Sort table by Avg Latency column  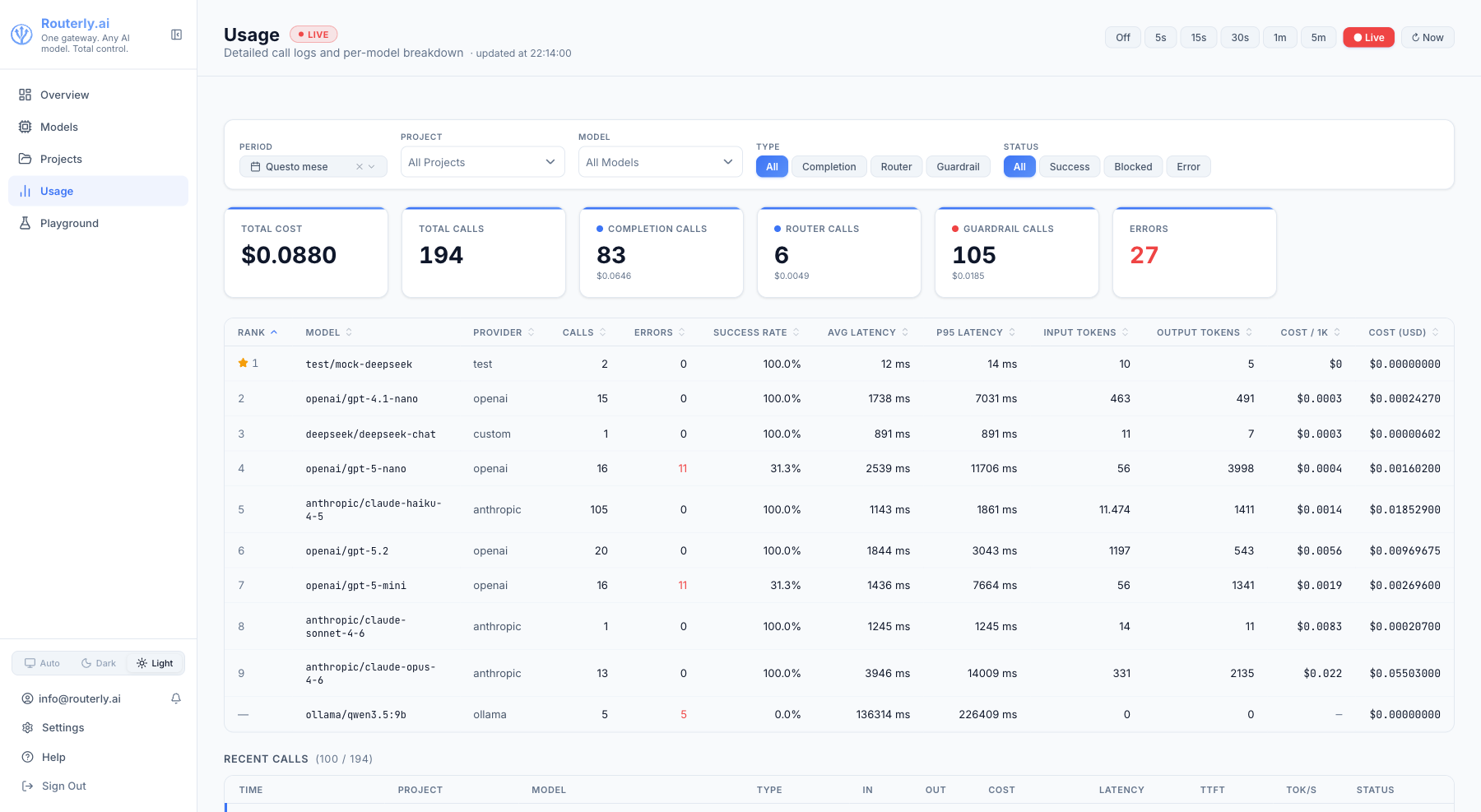pyautogui.click(x=868, y=332)
